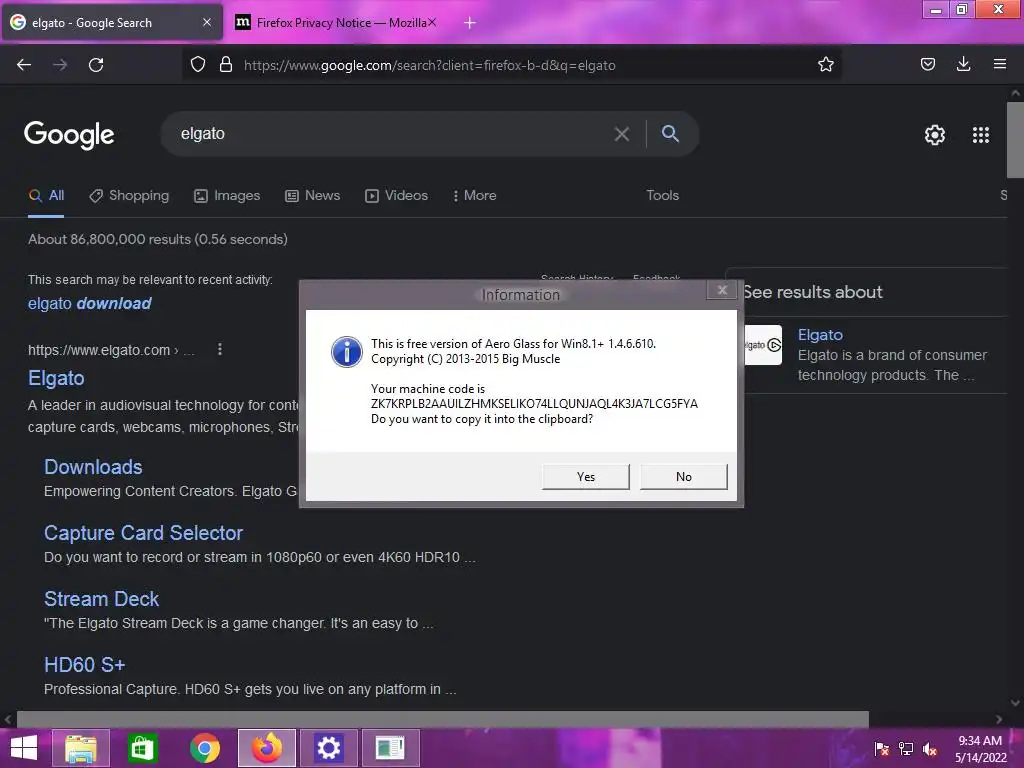Click the vertical page scrollbar thumb
The width and height of the screenshot is (1024, 768).
click(1015, 140)
